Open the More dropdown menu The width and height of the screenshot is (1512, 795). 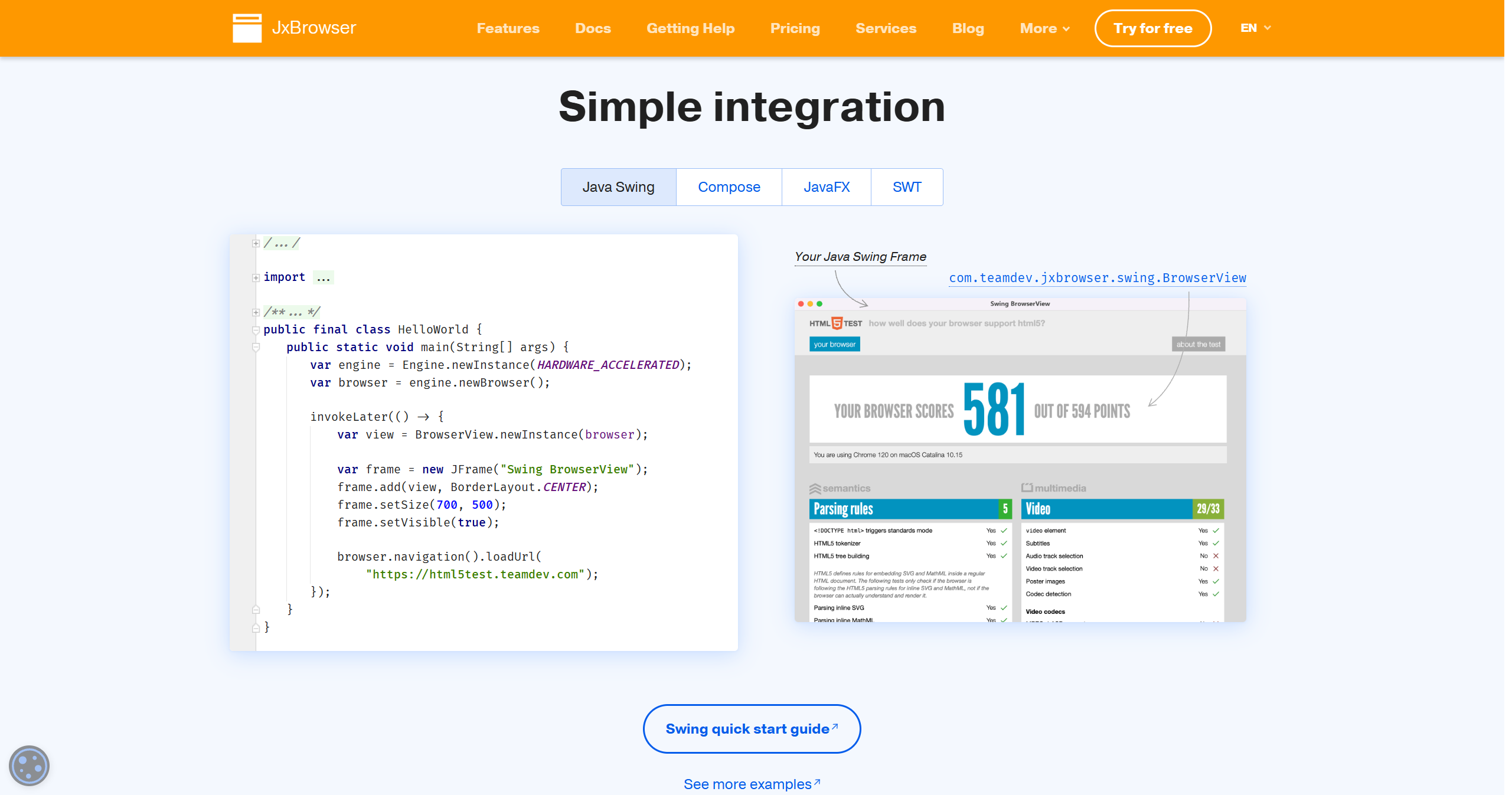1044,28
